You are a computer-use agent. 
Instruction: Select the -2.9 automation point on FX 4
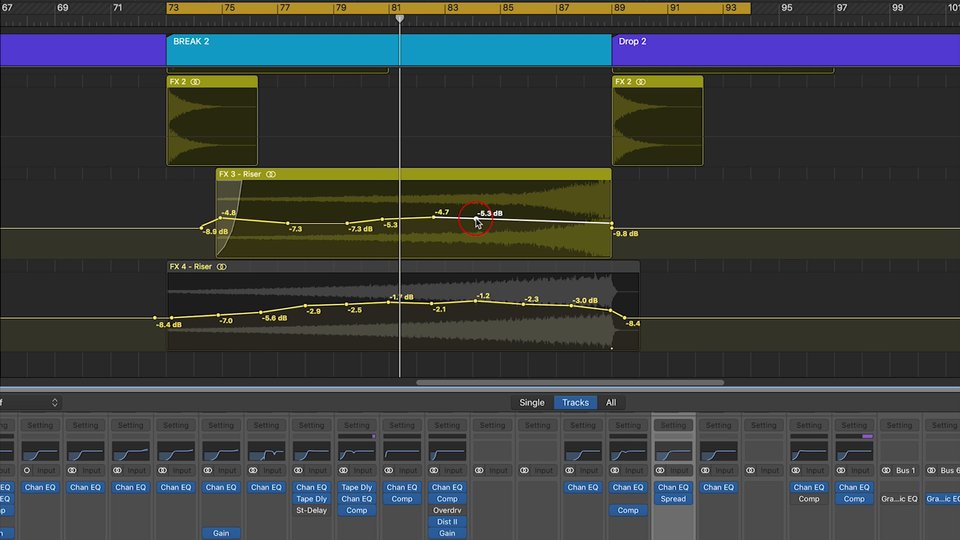(x=306, y=306)
